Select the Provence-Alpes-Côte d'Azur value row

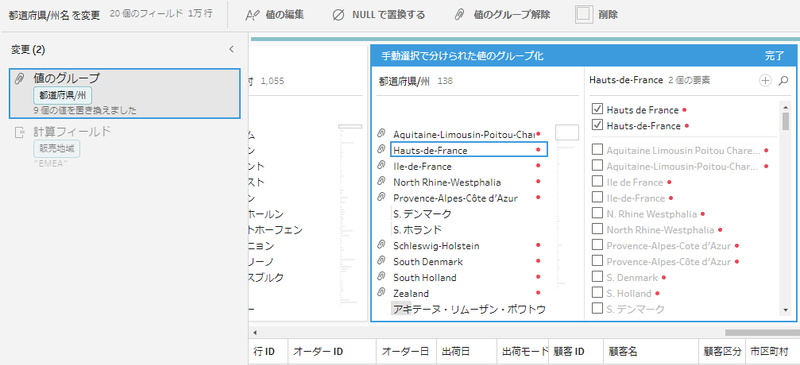[468, 198]
